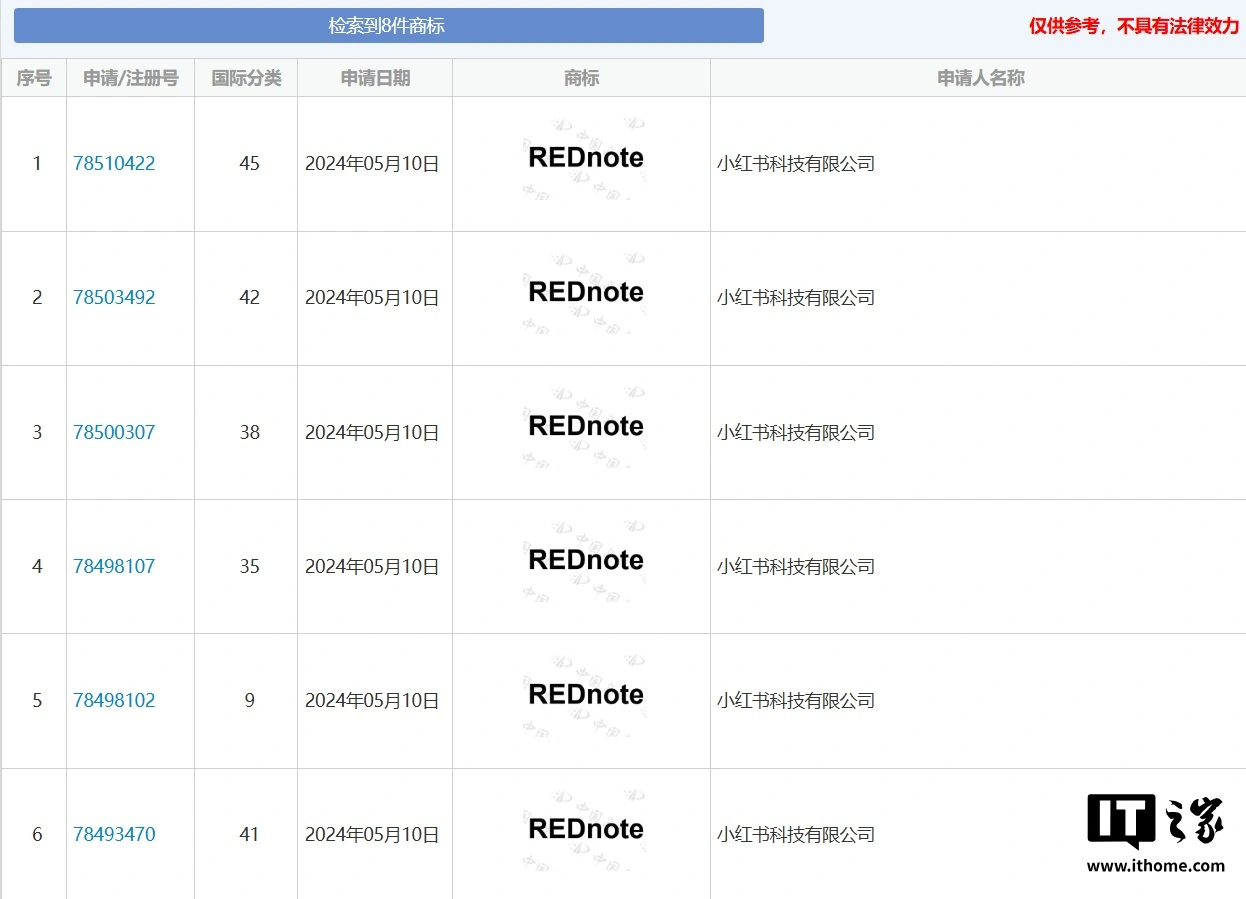Click 2024年05月10日 date for 78503492
1246x899 pixels.
[372, 297]
